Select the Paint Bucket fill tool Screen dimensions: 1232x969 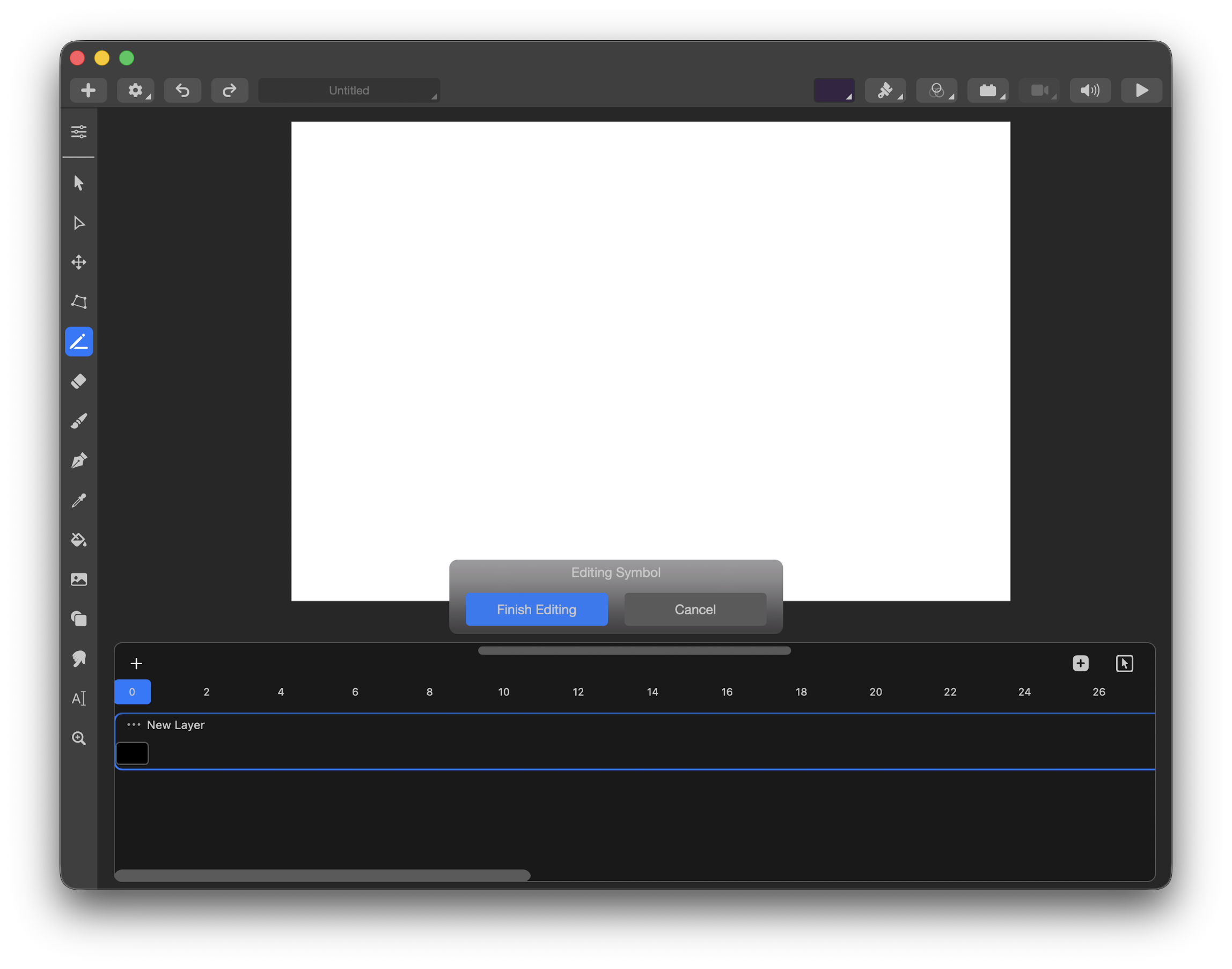pos(79,540)
